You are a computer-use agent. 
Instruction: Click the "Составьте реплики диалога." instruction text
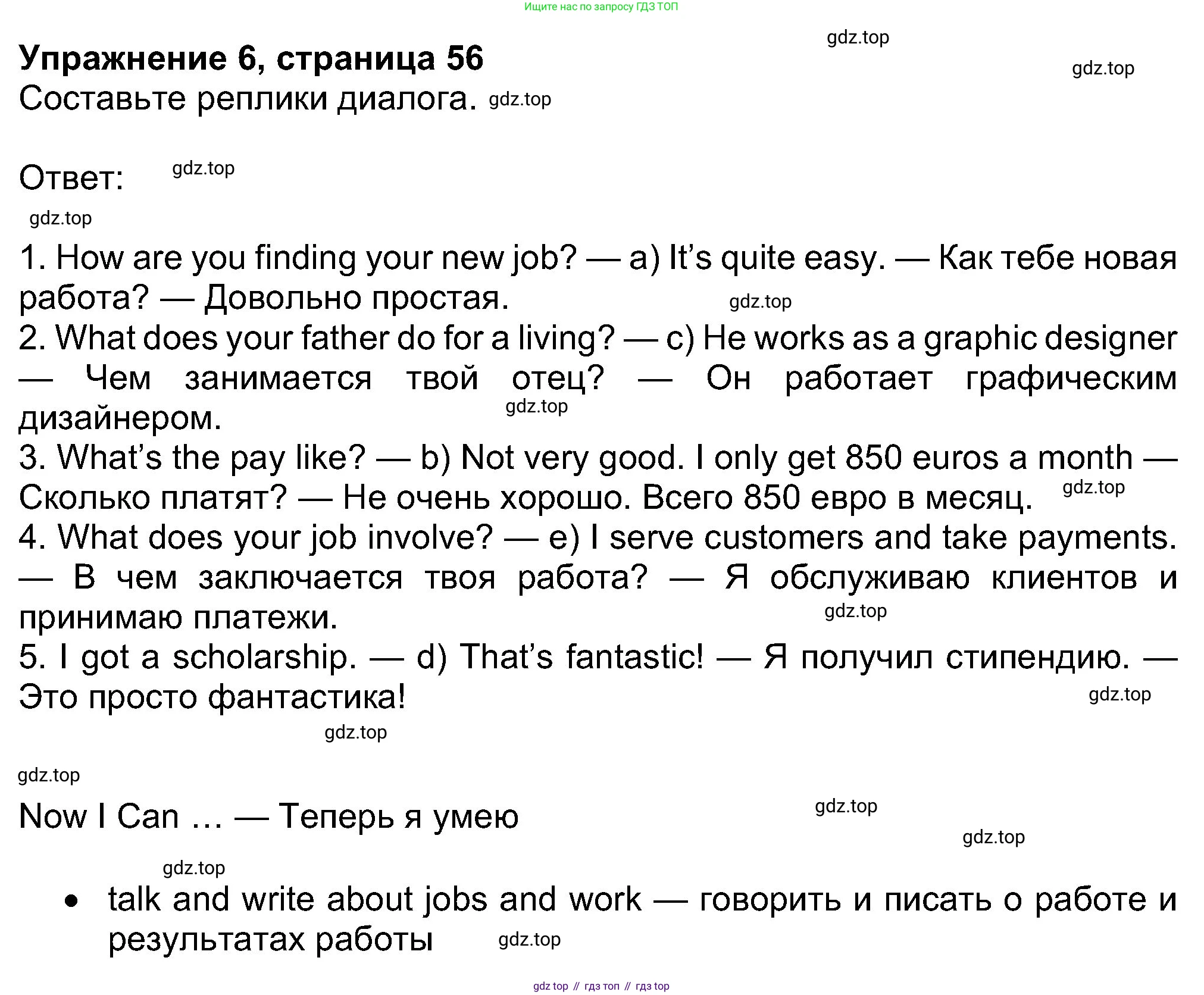coord(248,99)
